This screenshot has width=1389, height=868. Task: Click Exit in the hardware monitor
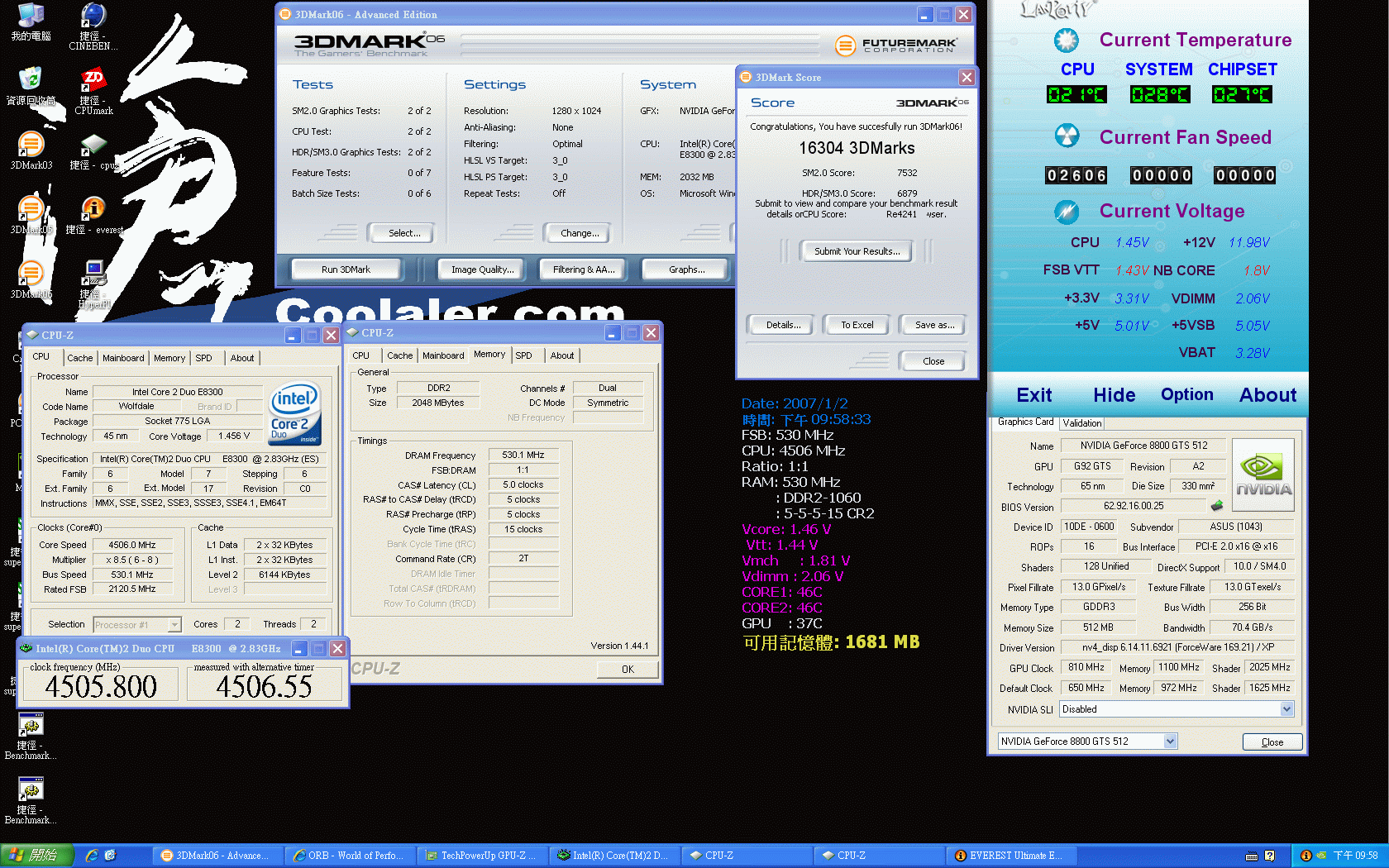1034,395
